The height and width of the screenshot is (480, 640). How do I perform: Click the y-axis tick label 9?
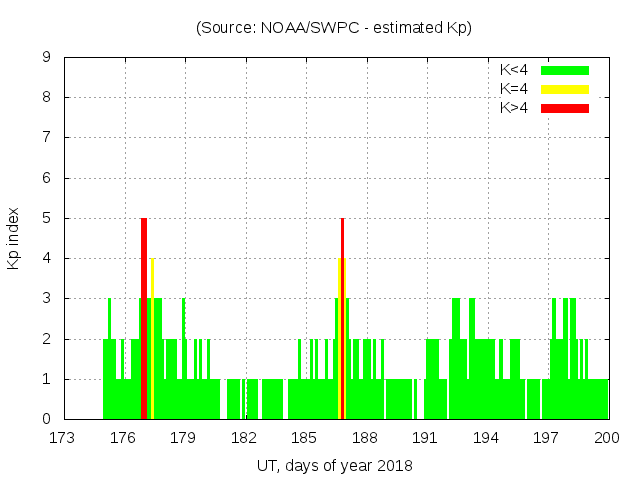46,58
